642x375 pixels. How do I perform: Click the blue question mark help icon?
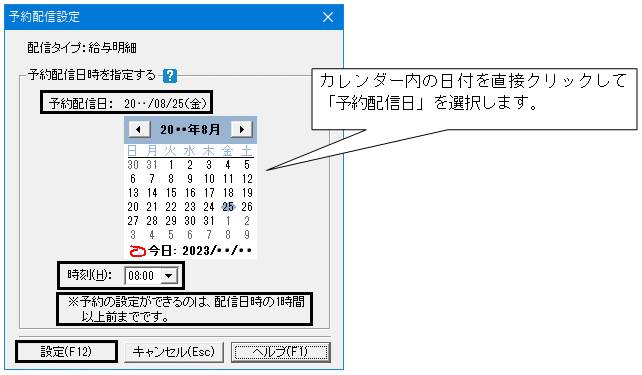[170, 76]
